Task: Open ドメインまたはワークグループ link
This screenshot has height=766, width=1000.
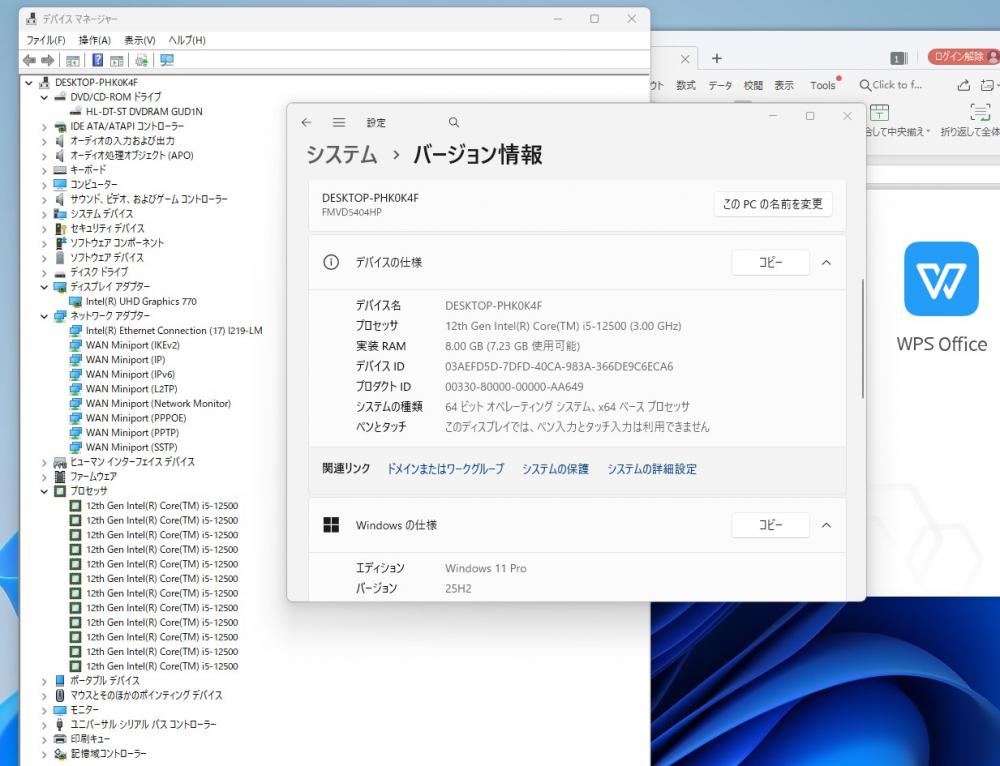Action: (x=445, y=469)
